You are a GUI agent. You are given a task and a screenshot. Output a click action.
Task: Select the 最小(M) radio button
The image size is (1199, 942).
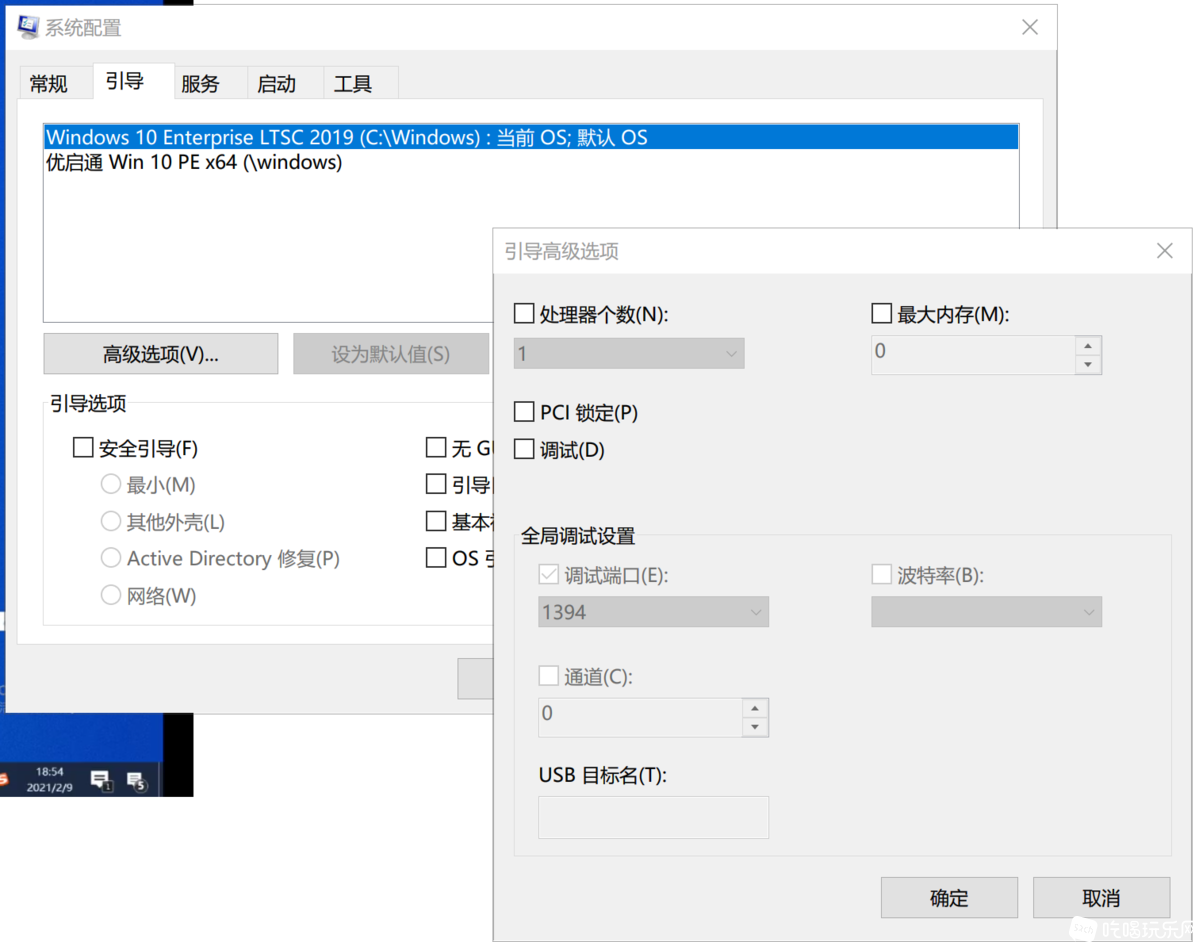pos(111,484)
